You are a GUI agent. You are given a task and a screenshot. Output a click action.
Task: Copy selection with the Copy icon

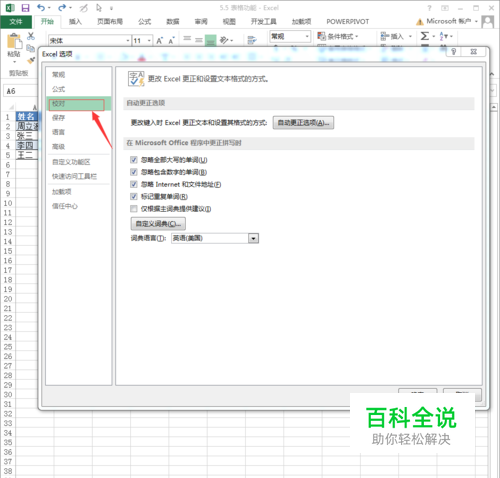coord(31,48)
